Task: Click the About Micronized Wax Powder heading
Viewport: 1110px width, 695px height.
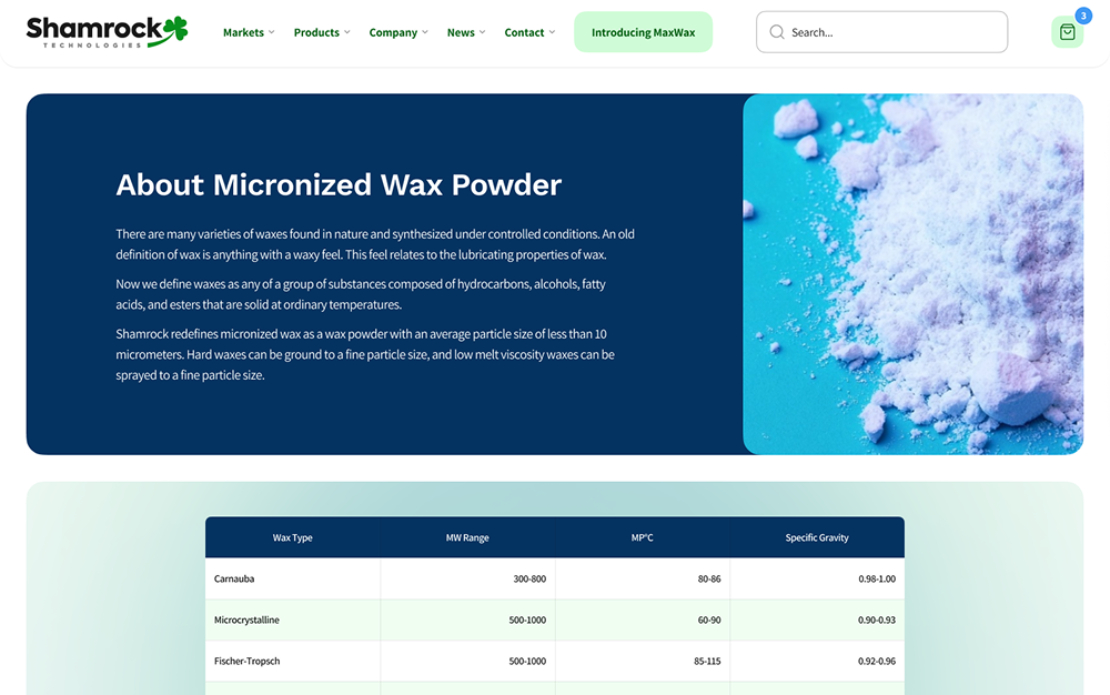Action: [x=339, y=185]
